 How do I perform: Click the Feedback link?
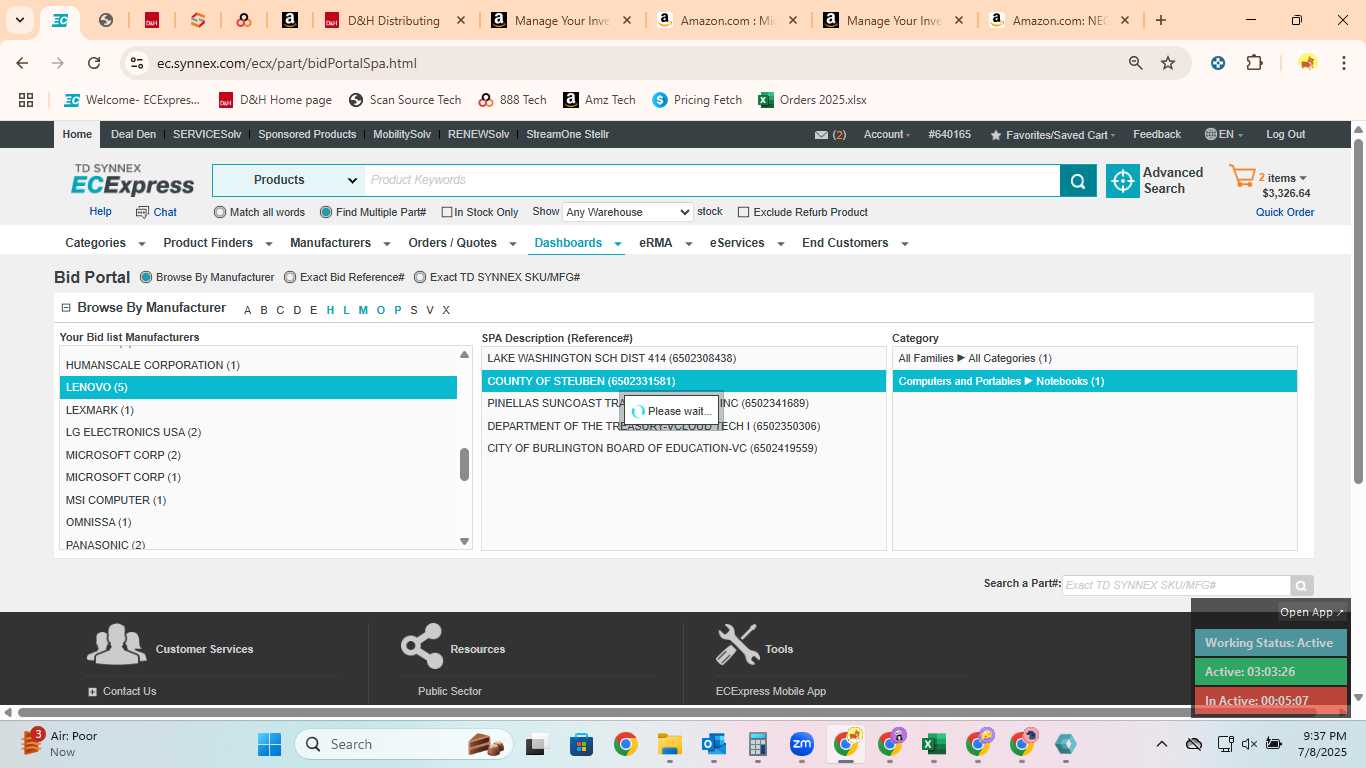point(1157,135)
